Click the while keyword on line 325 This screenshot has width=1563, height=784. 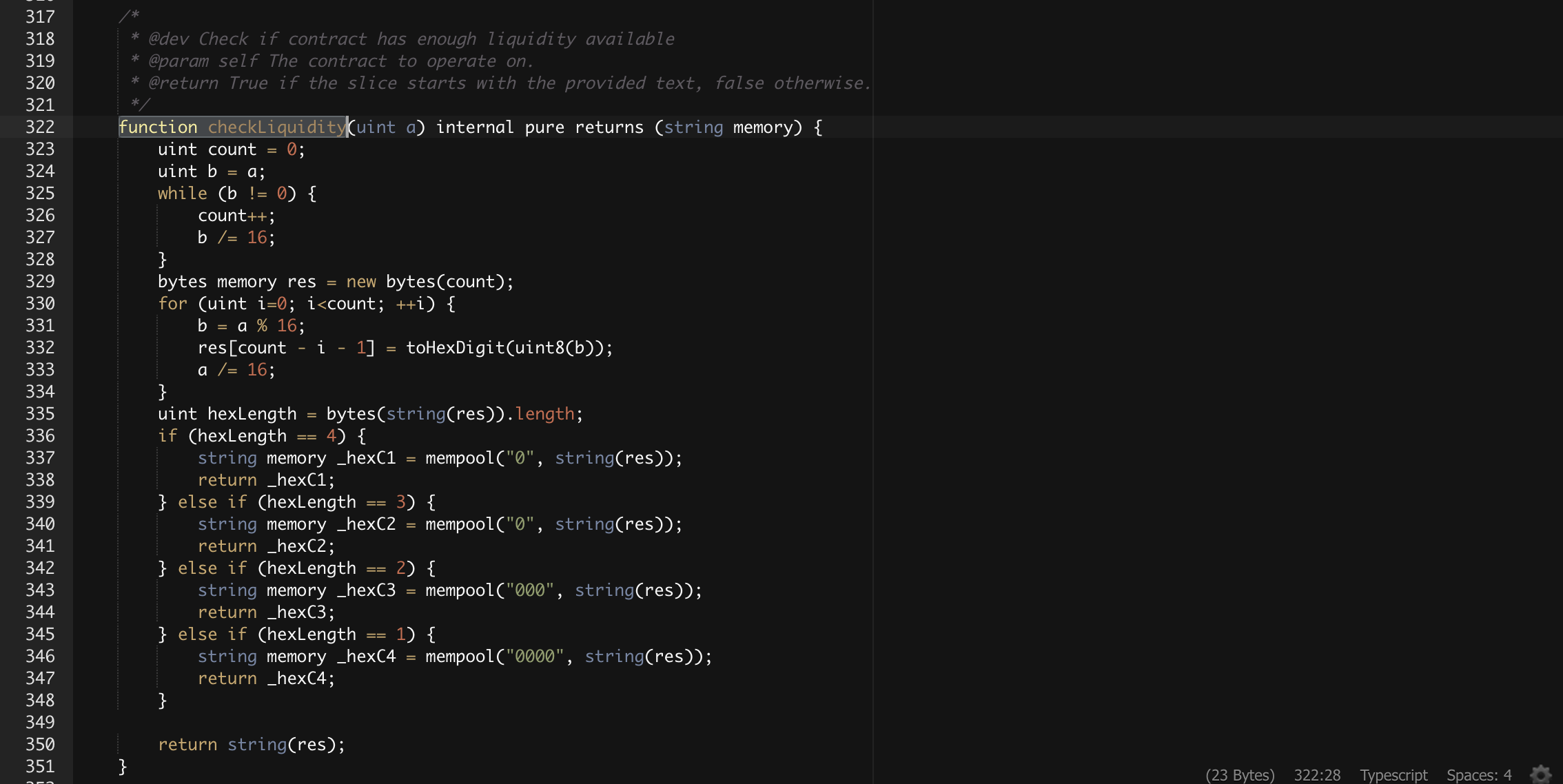[x=182, y=194]
